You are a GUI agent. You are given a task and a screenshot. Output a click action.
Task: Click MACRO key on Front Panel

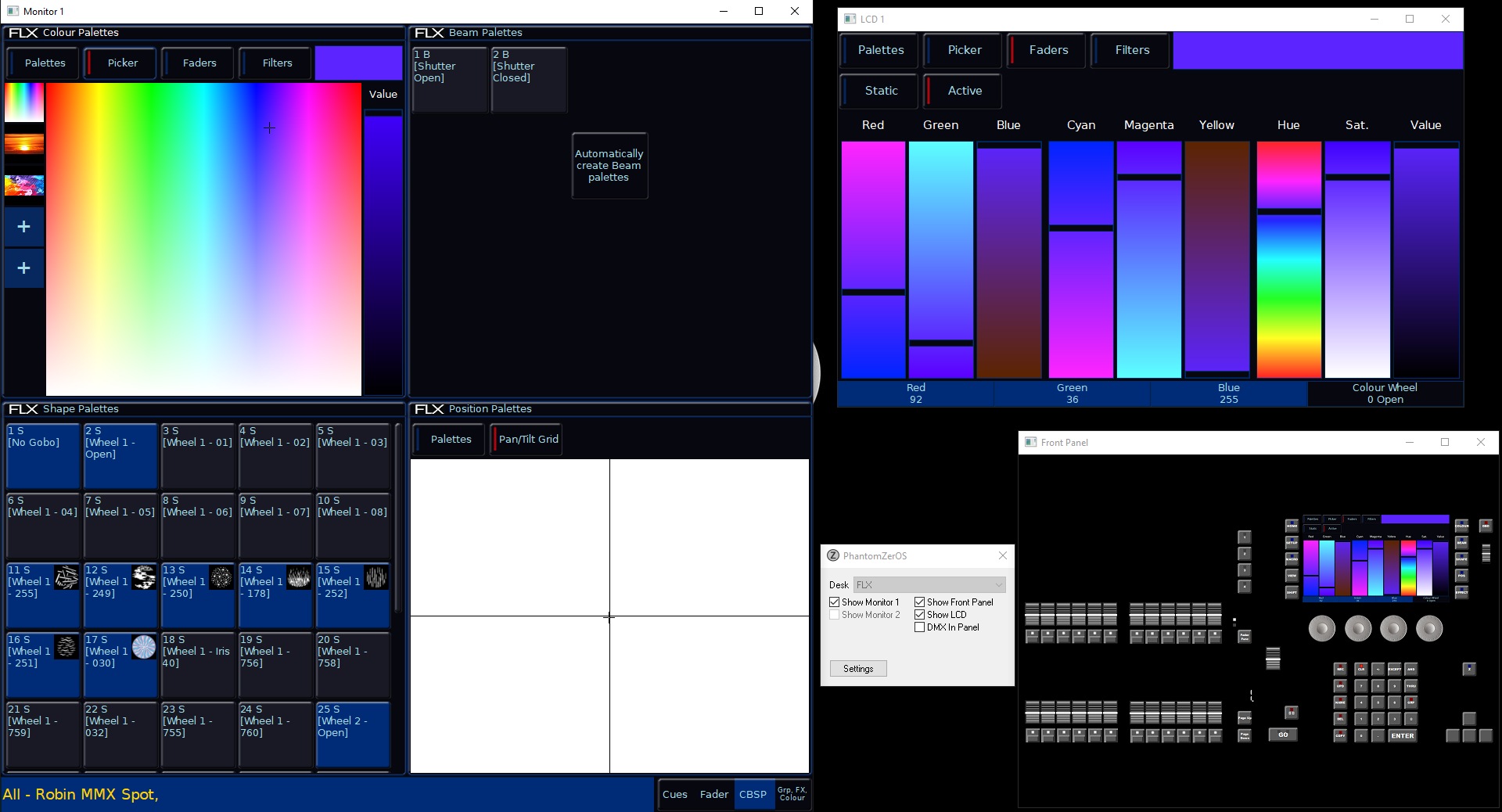tap(1292, 559)
